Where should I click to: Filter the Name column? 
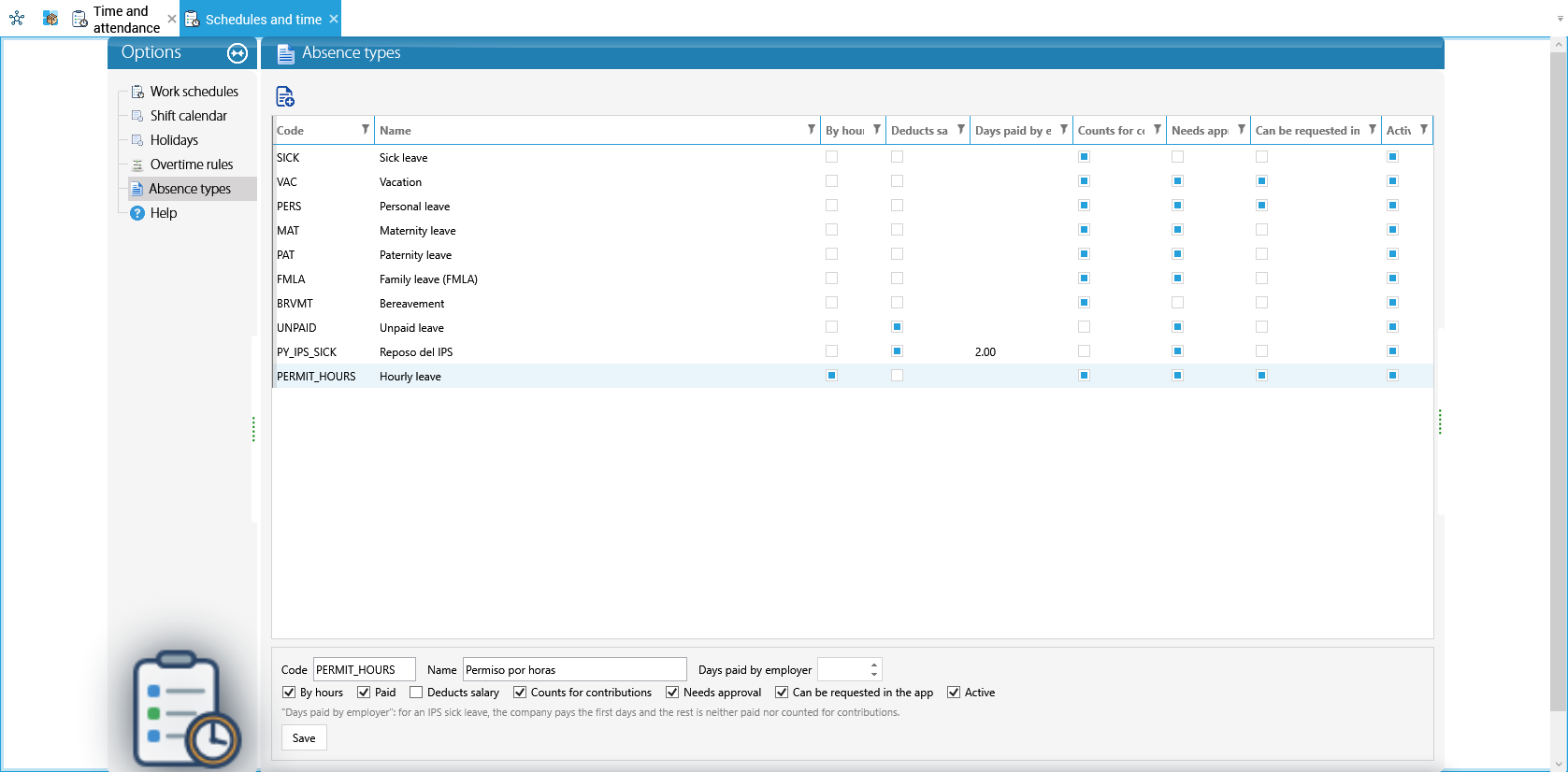[x=812, y=129]
